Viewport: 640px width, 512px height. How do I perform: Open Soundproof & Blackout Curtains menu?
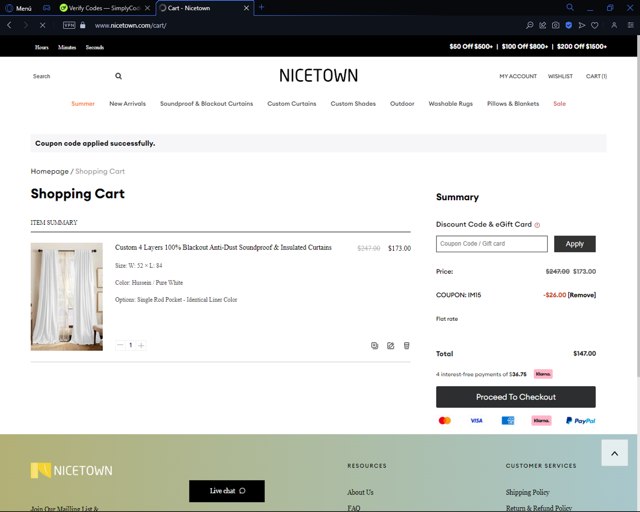coord(207,104)
